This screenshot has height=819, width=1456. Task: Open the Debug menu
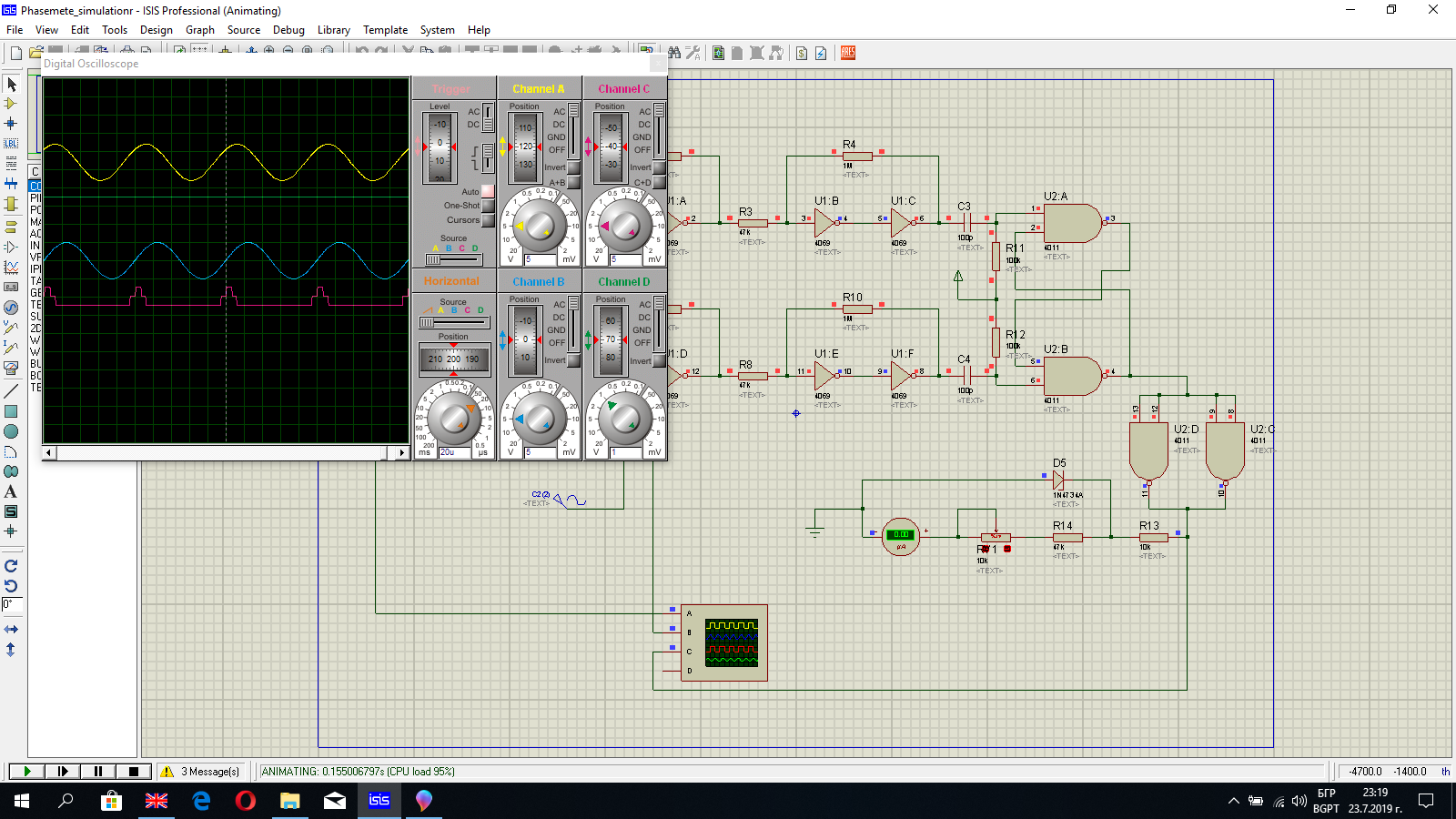288,30
